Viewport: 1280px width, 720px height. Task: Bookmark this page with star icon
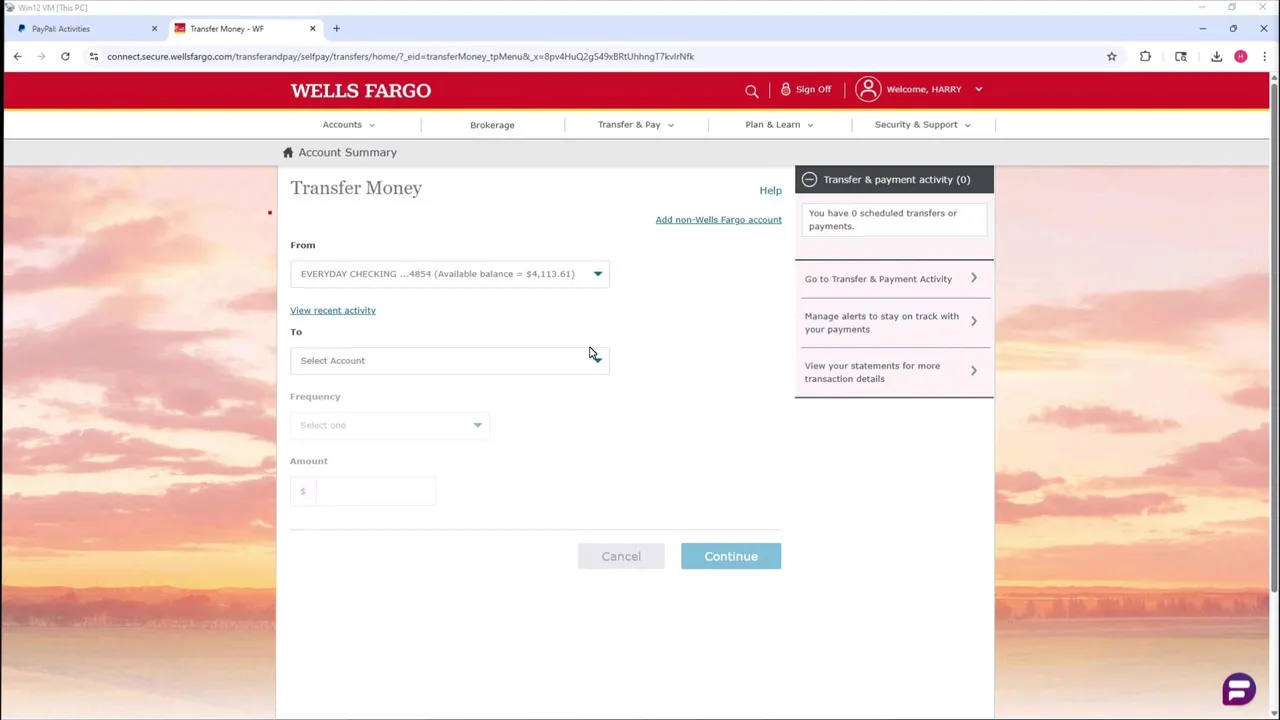pos(1111,56)
